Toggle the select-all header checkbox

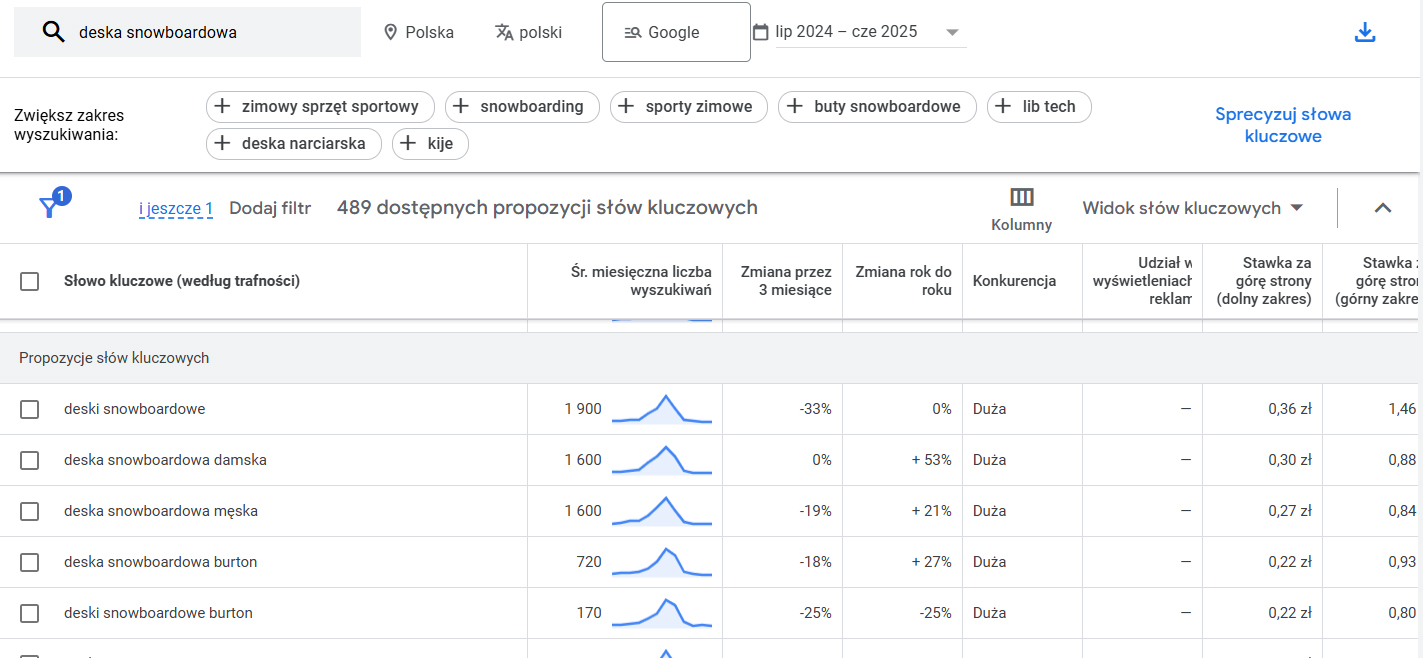(x=30, y=281)
